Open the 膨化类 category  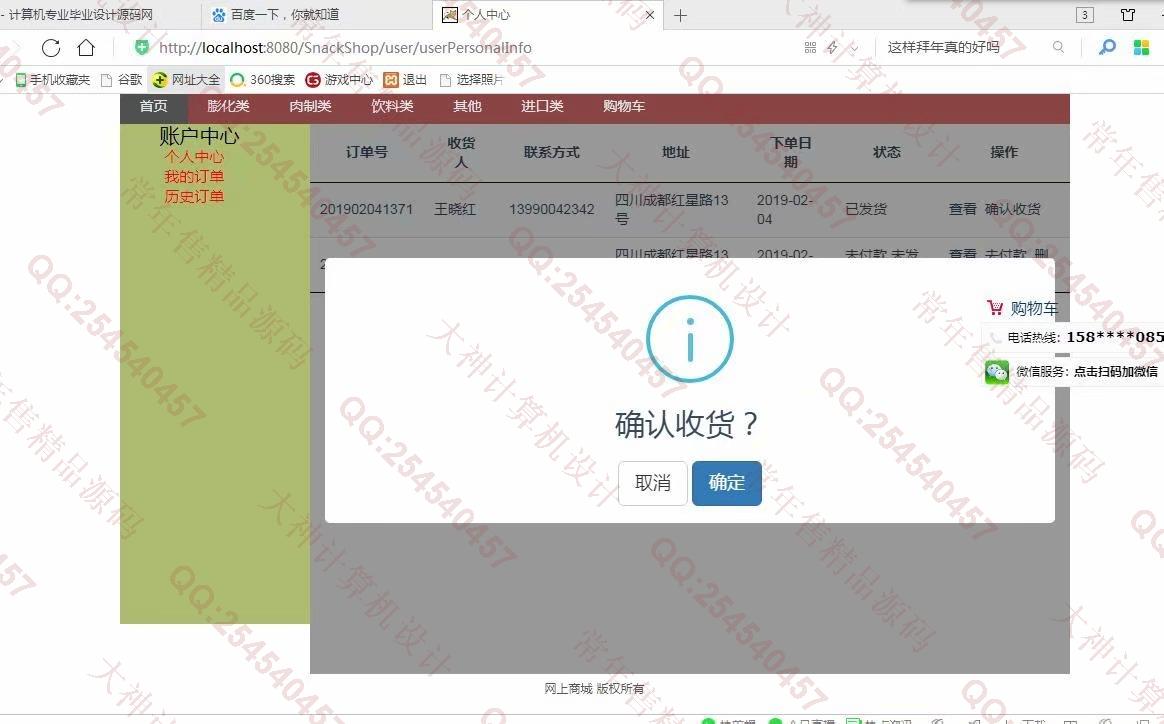pos(228,106)
